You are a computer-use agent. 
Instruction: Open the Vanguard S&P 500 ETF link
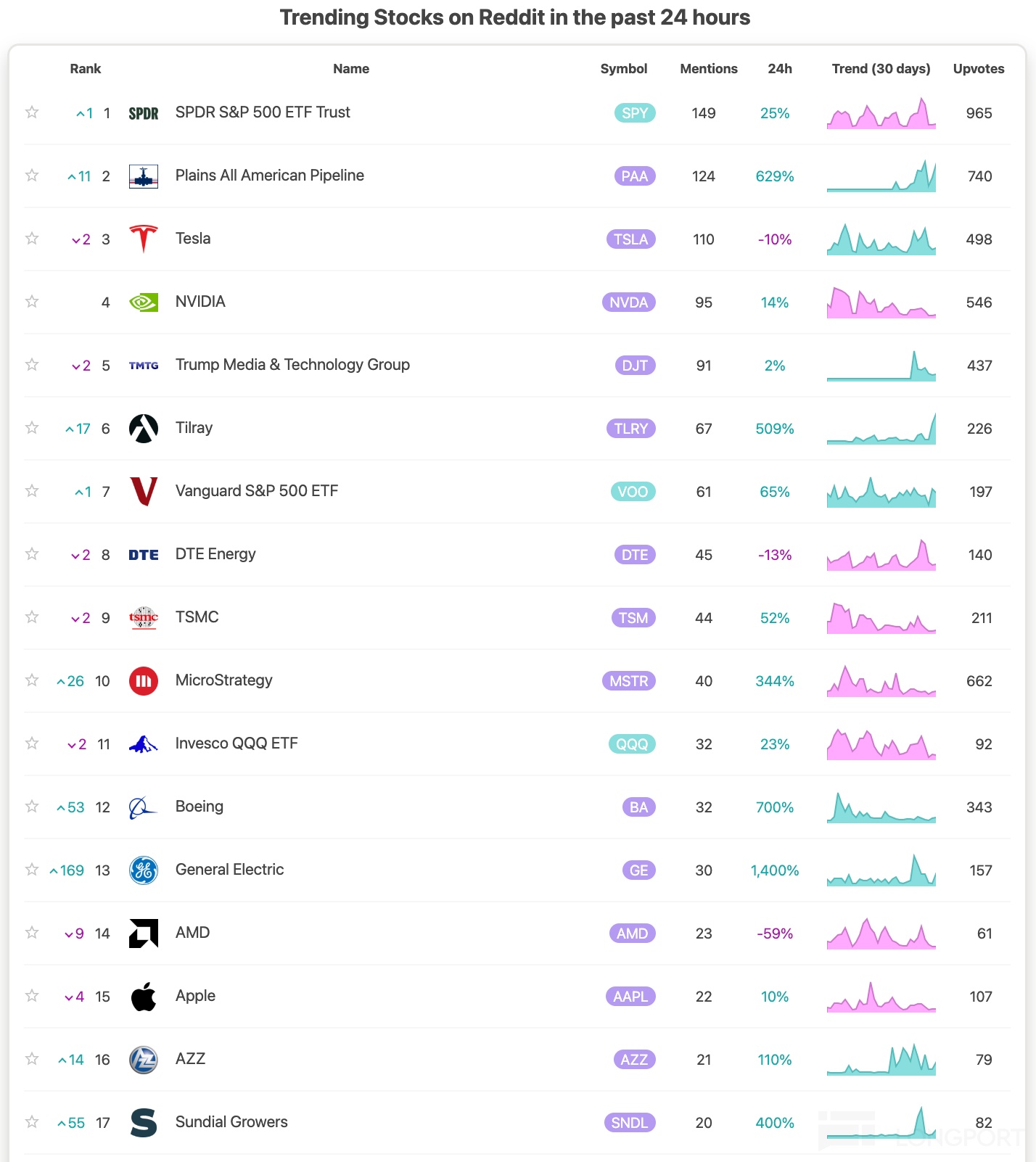click(x=256, y=491)
